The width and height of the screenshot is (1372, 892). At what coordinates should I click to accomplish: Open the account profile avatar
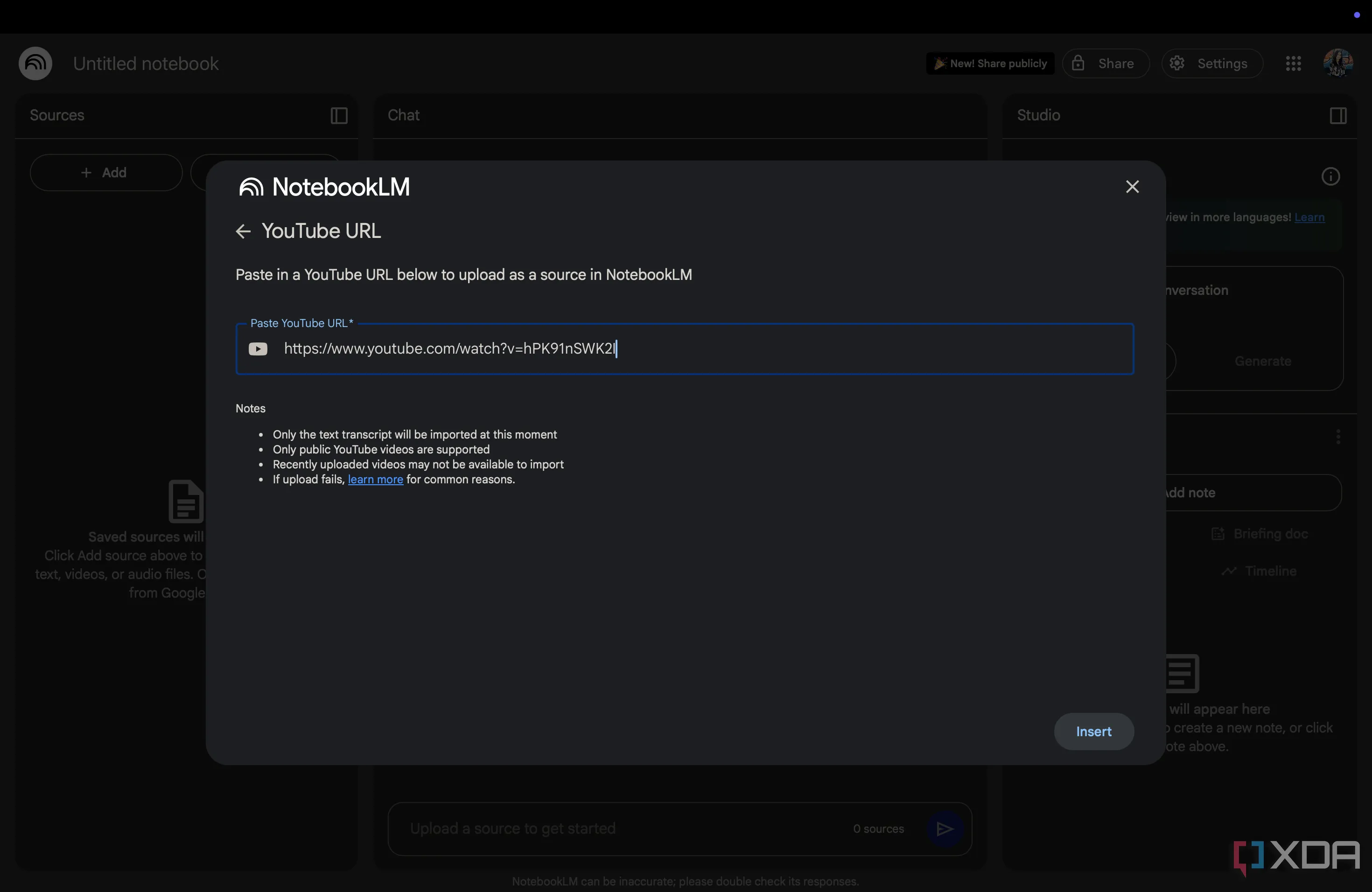coord(1337,63)
